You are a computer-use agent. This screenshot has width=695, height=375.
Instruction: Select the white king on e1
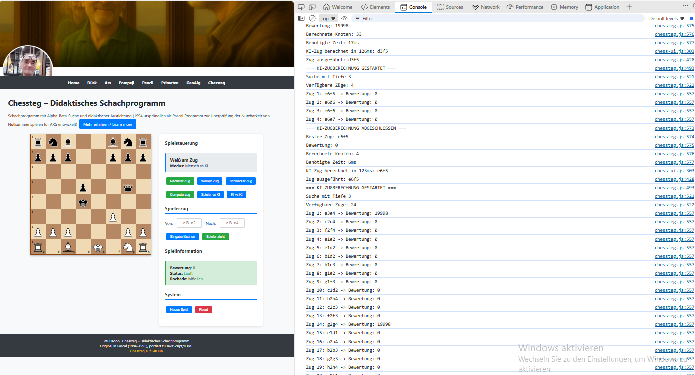coord(98,247)
